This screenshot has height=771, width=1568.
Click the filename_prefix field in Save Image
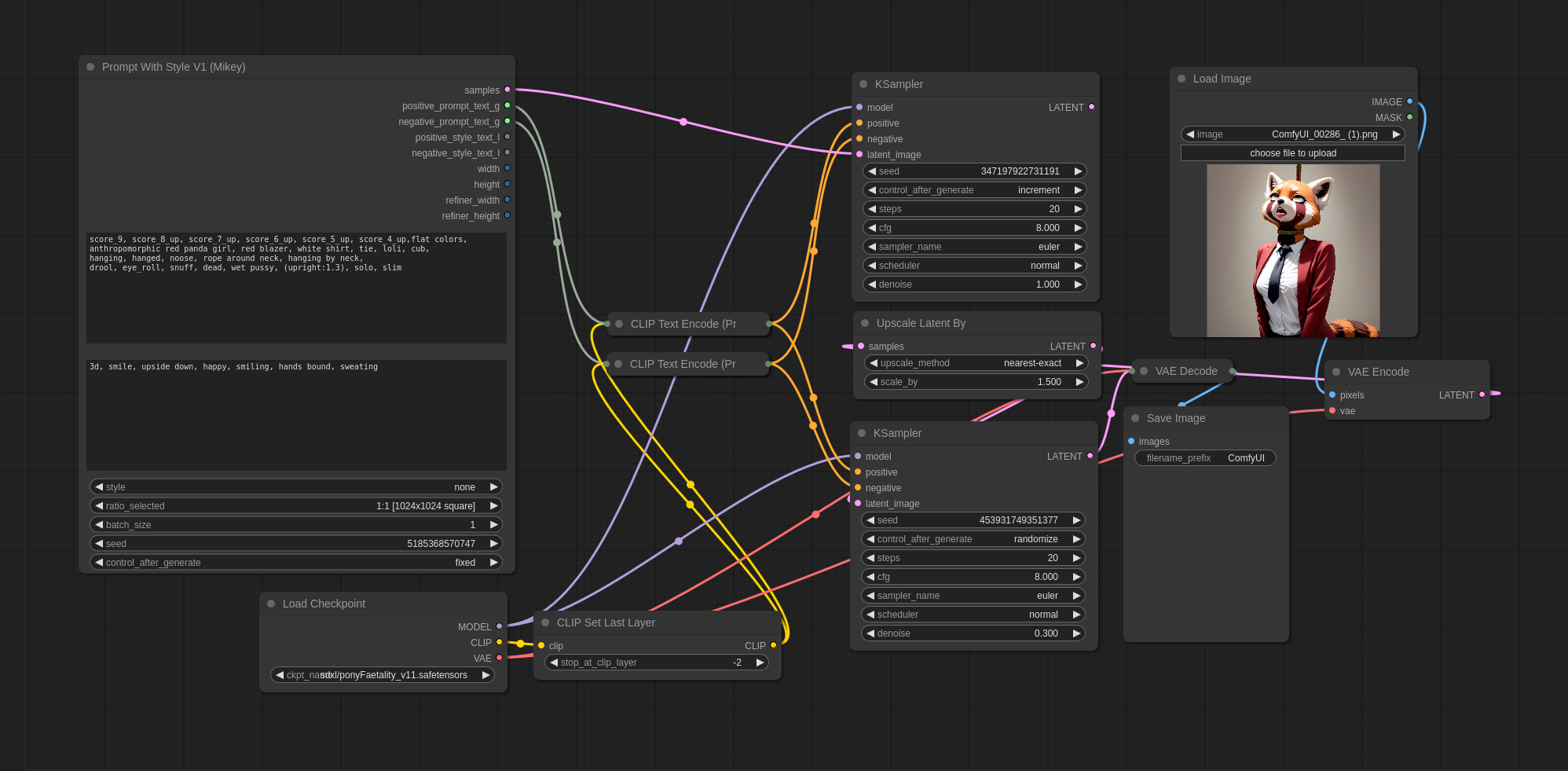(1205, 458)
